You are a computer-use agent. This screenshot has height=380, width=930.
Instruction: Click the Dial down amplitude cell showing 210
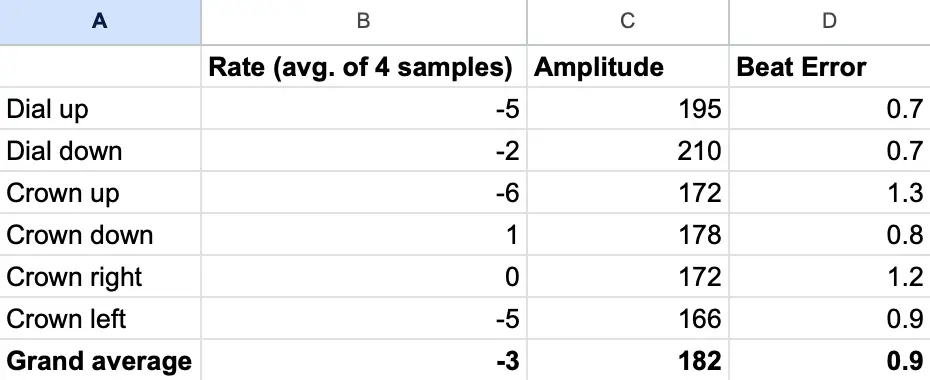(x=628, y=151)
